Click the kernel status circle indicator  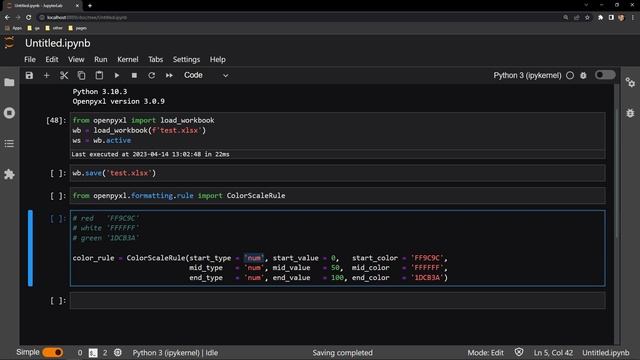pos(570,76)
